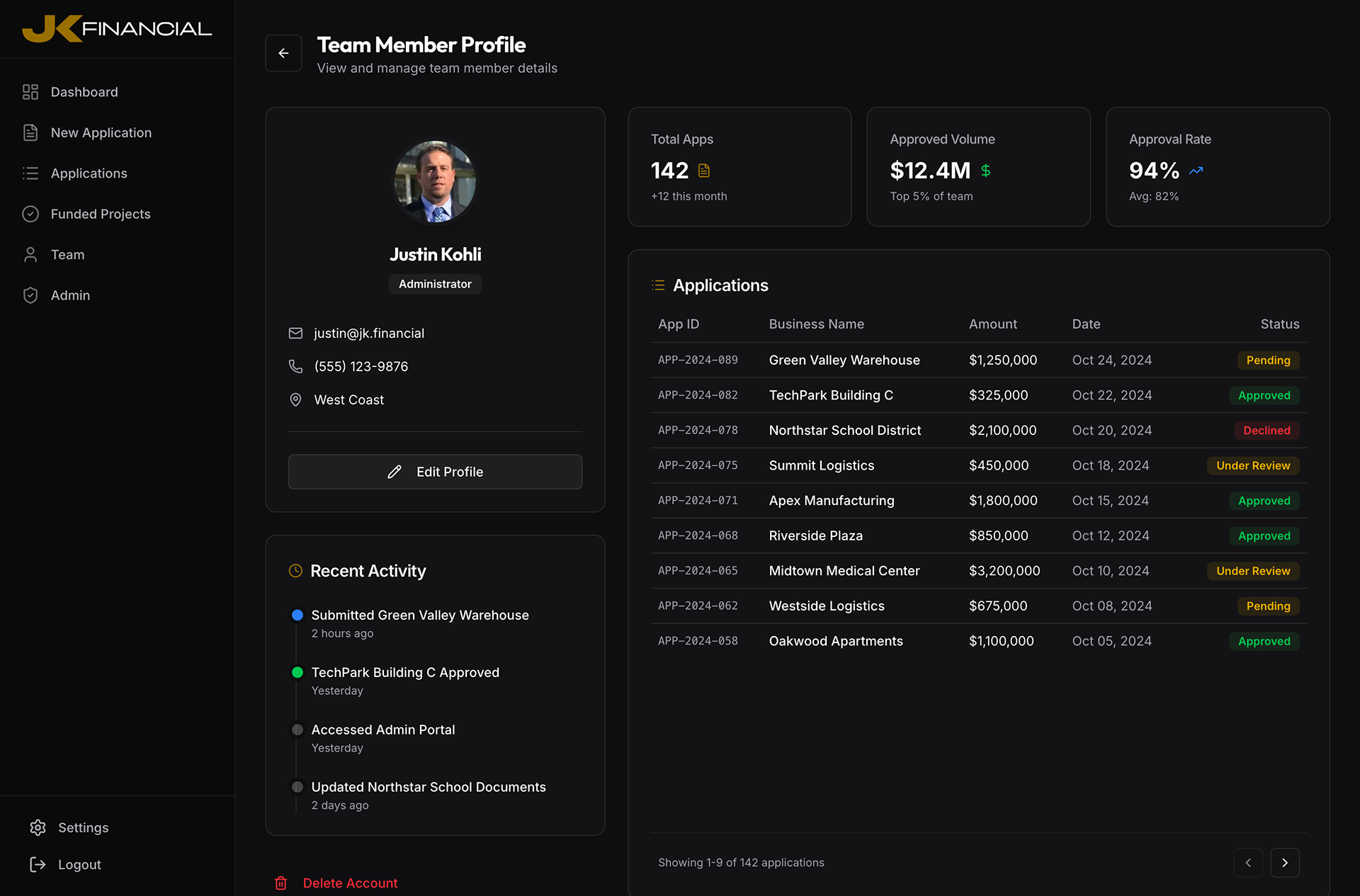Click the Submitted Green Valley Warehouse activity item

click(x=419, y=615)
